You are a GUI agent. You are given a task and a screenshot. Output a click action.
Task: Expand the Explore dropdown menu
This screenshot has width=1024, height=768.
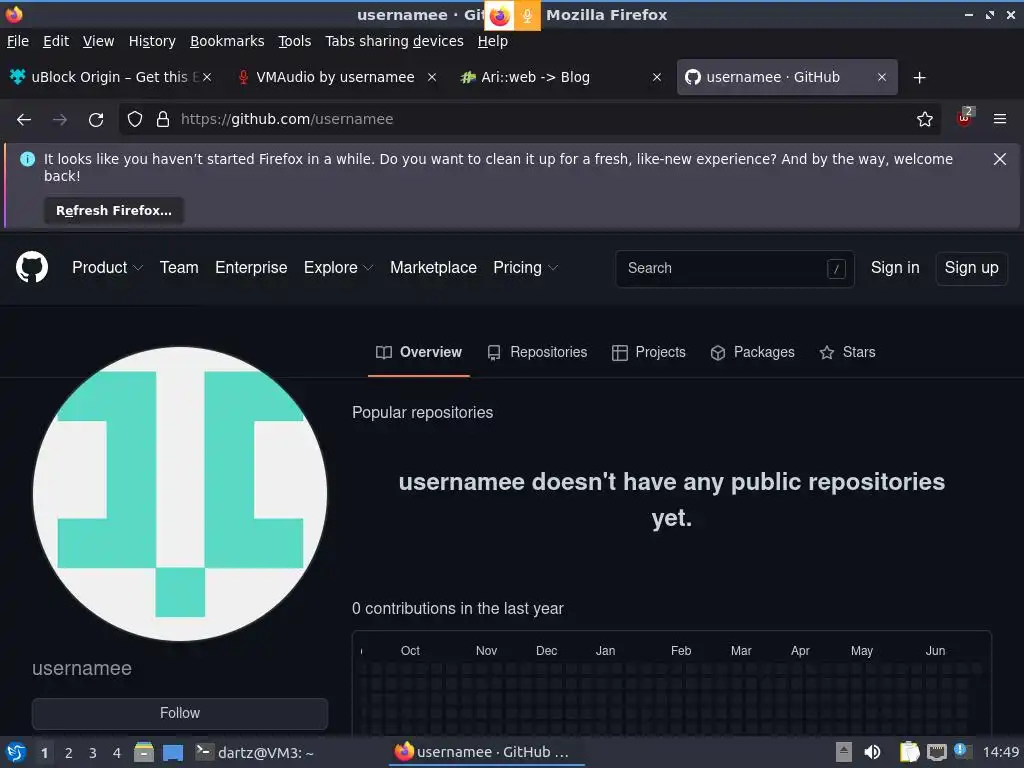(338, 268)
